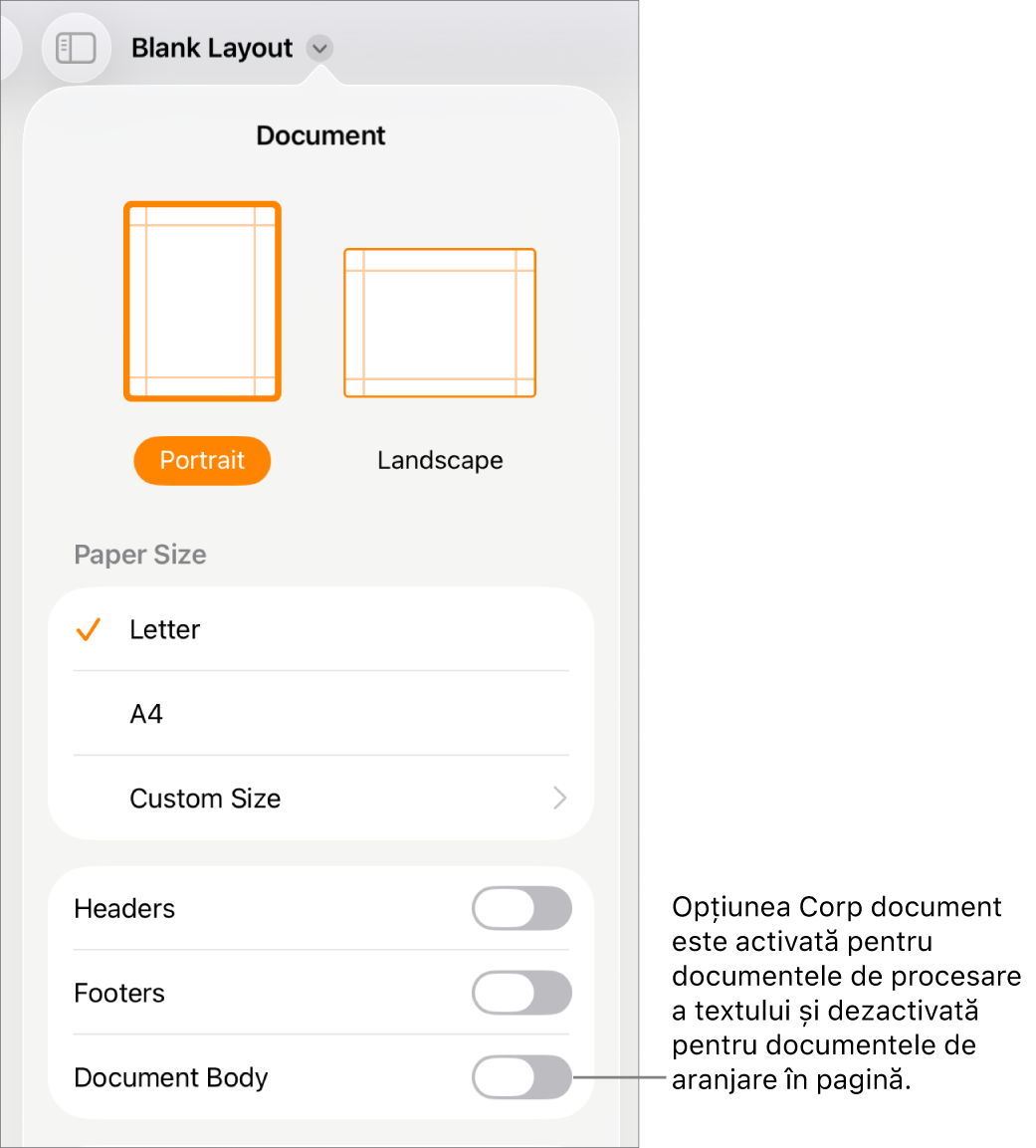The image size is (1036, 1148).
Task: Select A4 paper size
Action: [321, 714]
